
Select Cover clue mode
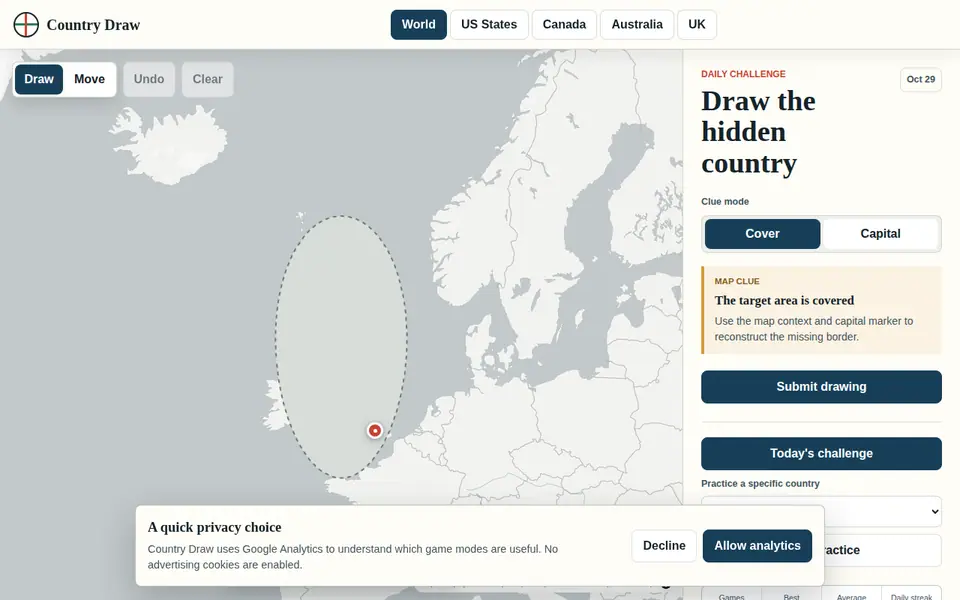[x=762, y=234]
